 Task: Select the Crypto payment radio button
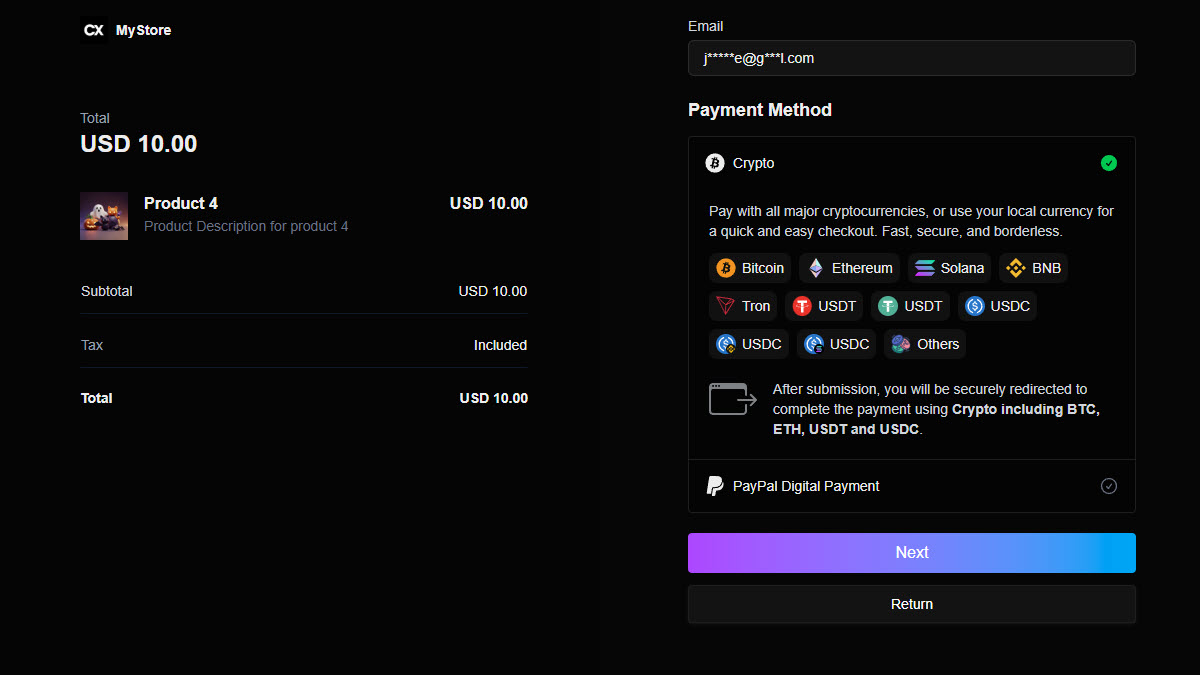(1108, 163)
